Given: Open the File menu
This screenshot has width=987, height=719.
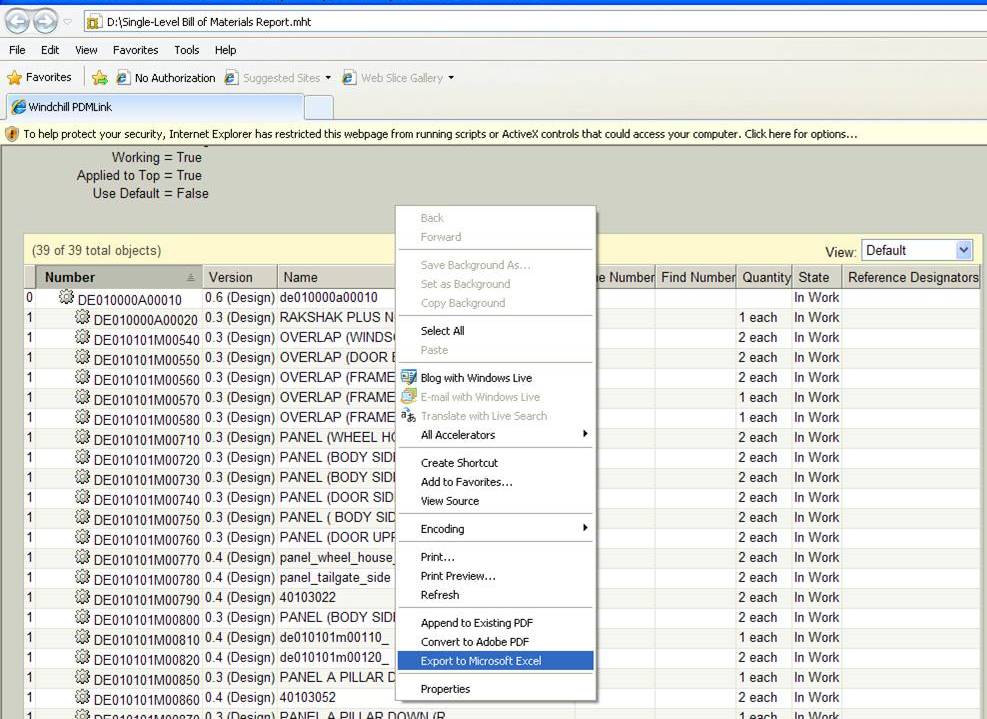Looking at the screenshot, I should pos(17,50).
